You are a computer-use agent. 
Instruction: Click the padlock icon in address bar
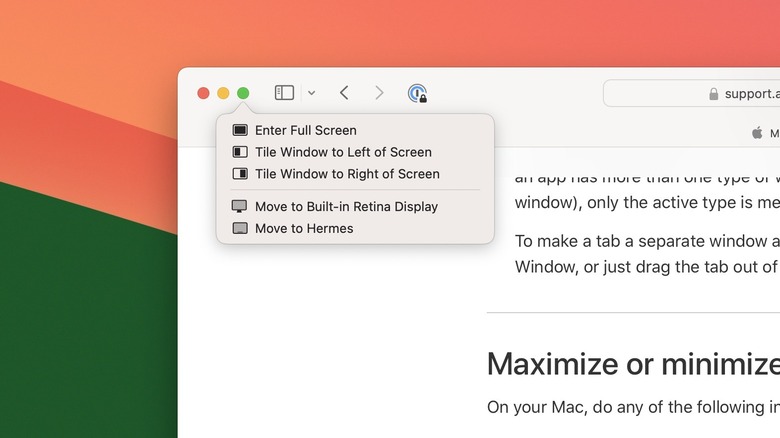tap(713, 94)
